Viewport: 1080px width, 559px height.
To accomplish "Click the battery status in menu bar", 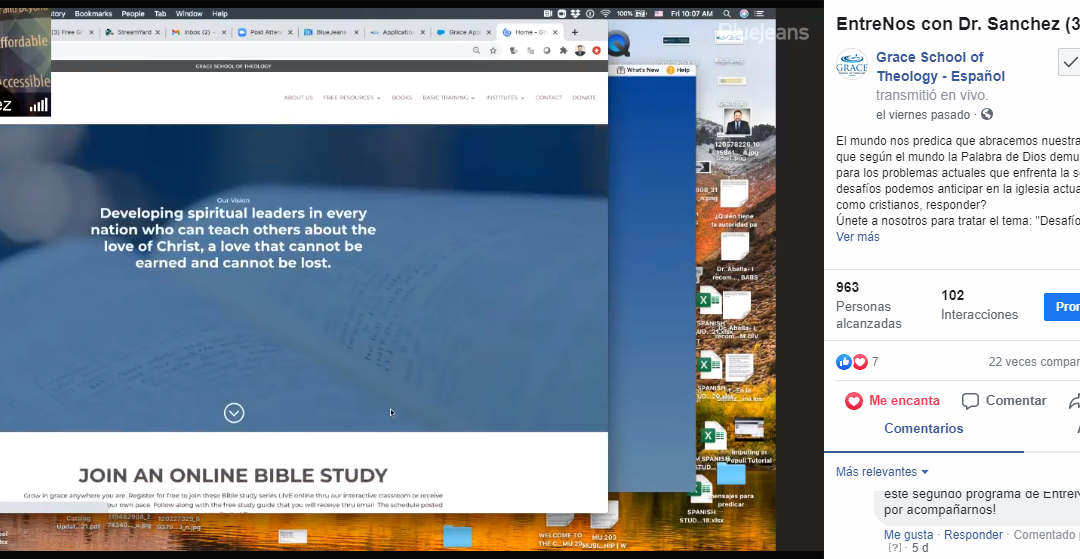I will 632,13.
